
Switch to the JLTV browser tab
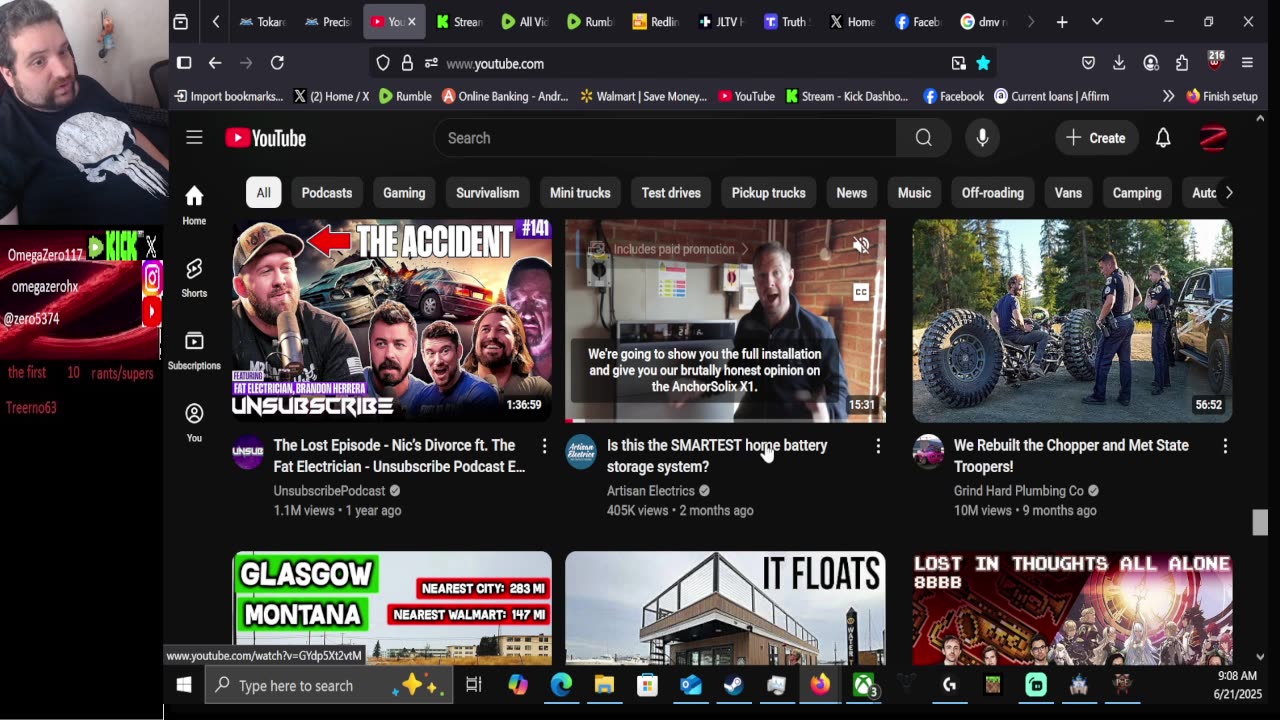coord(722,22)
